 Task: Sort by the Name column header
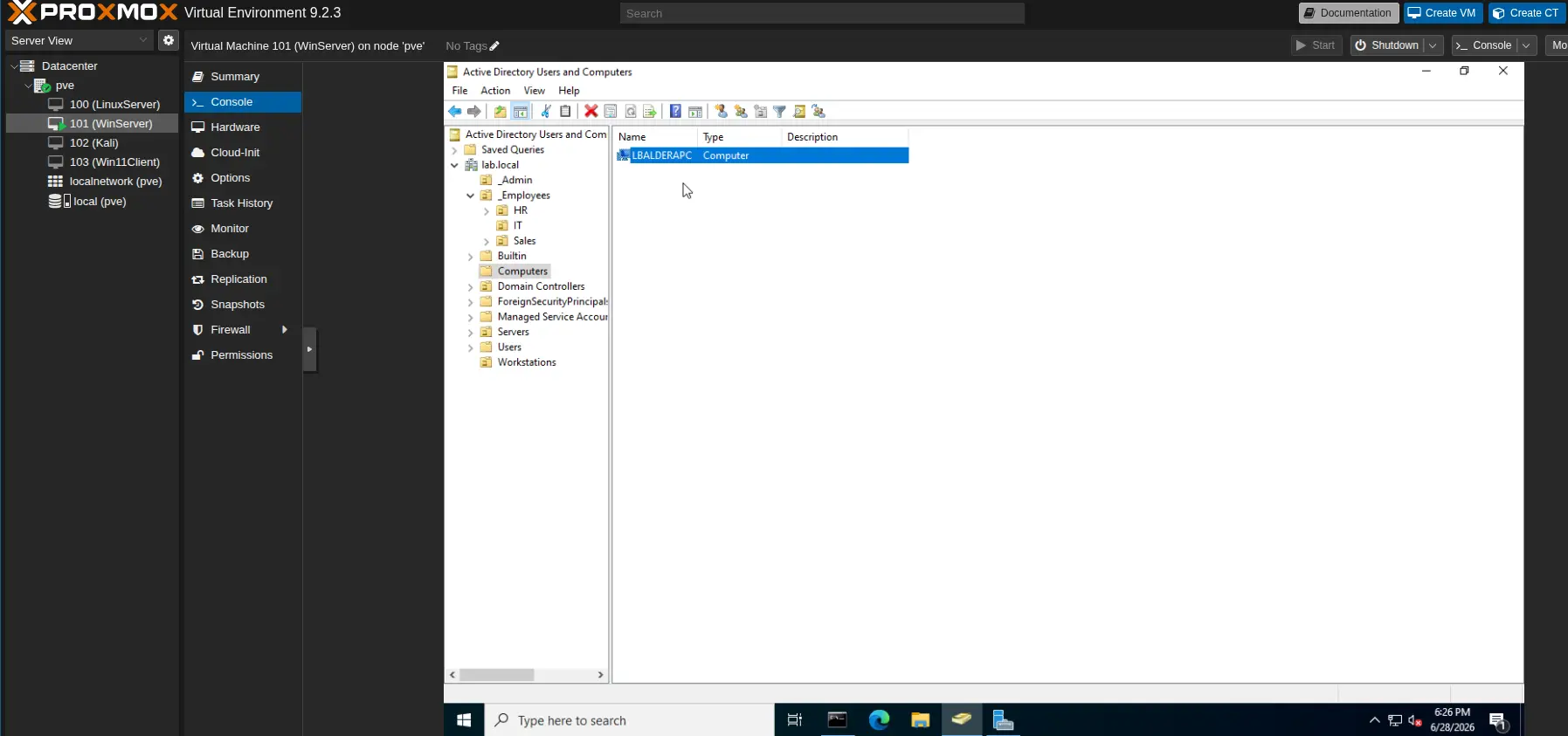coord(655,137)
